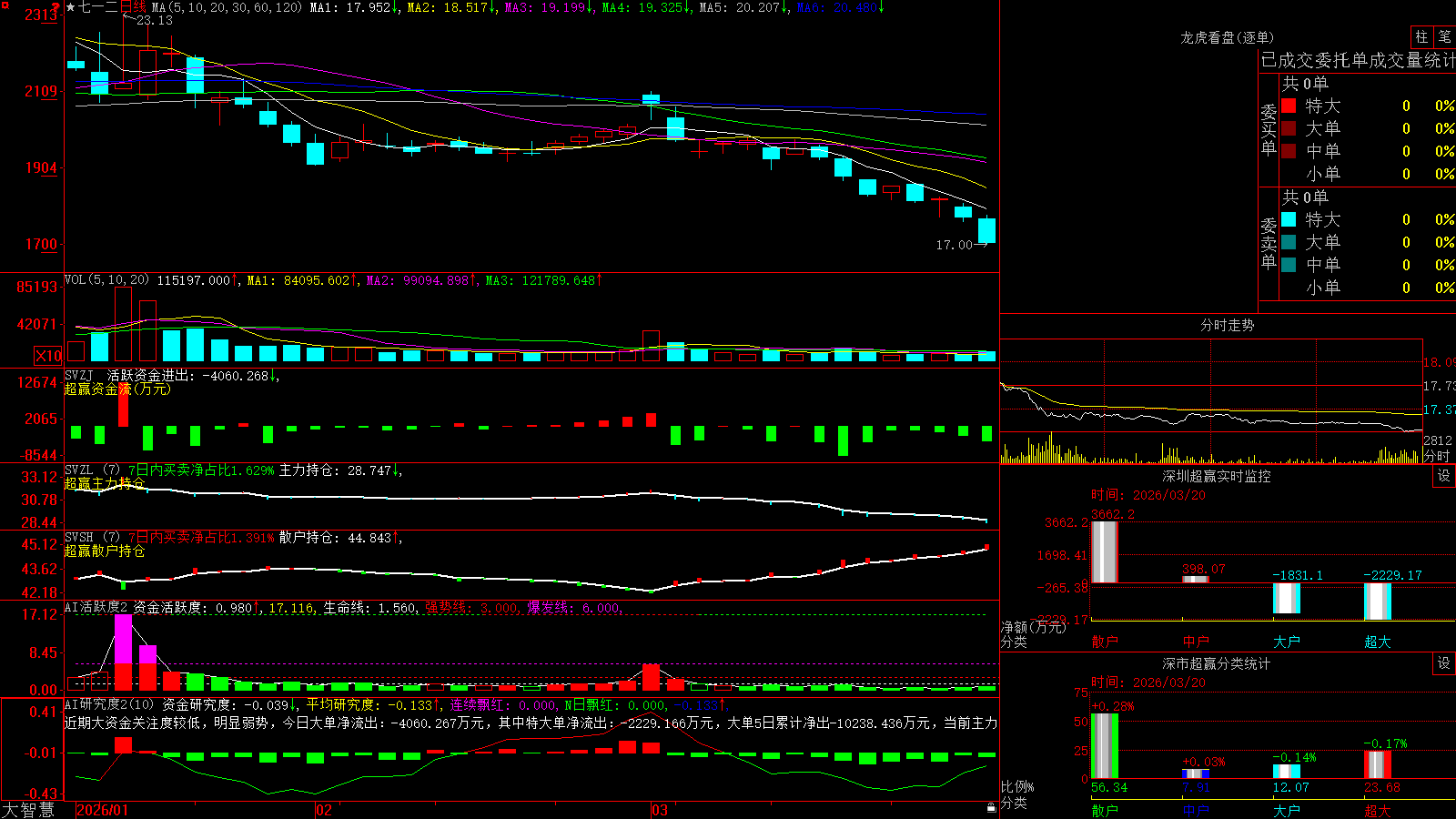
Task: Click the green 散户 bar showing 56.34
Action: tap(1105, 746)
